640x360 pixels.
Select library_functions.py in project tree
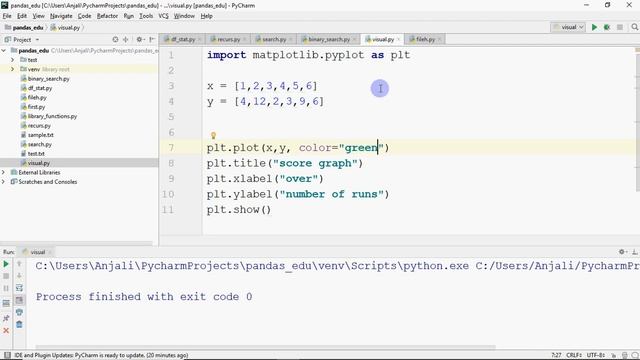[52, 116]
